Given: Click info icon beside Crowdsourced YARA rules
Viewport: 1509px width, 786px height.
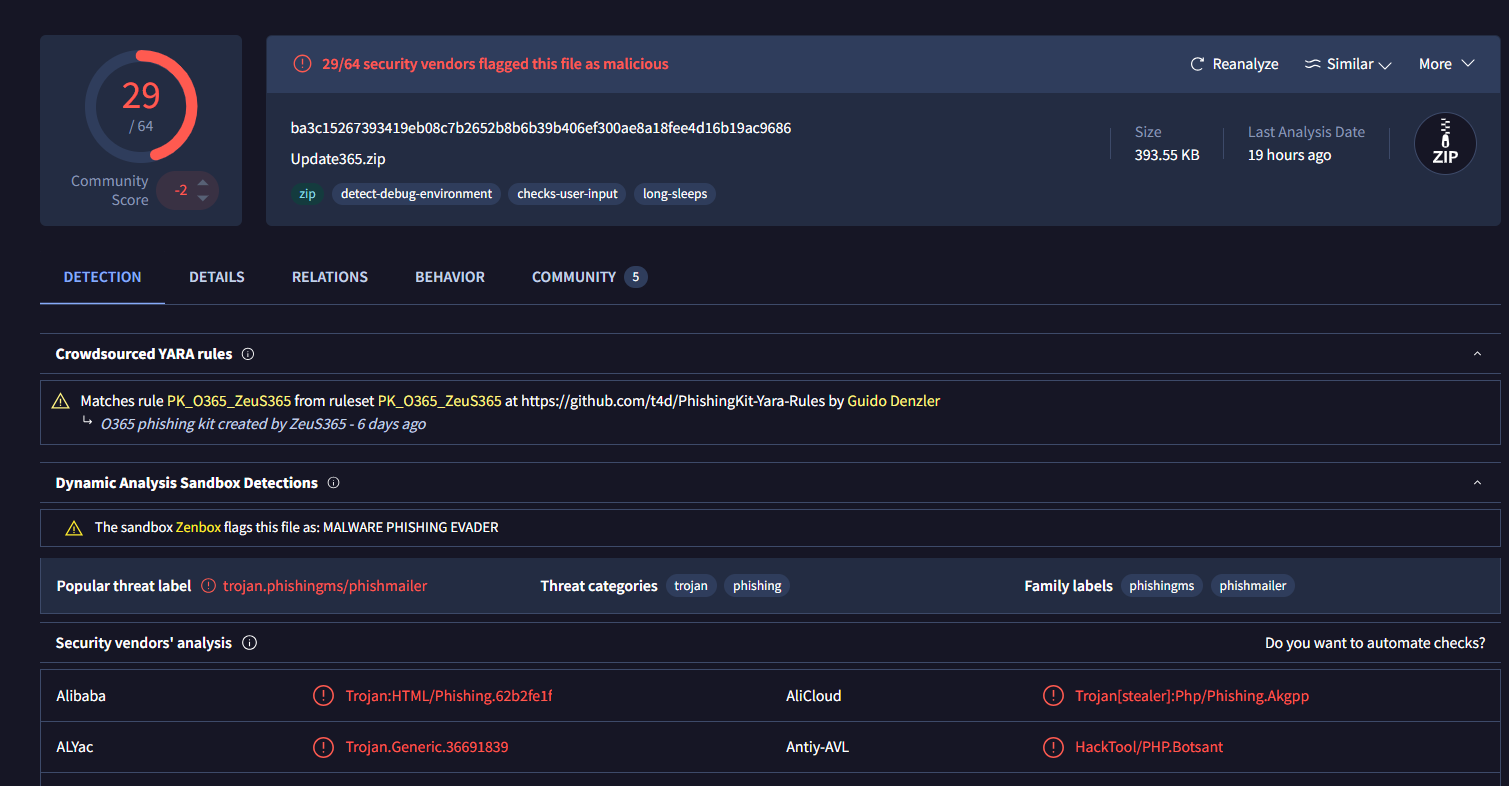Looking at the screenshot, I should click(x=248, y=354).
